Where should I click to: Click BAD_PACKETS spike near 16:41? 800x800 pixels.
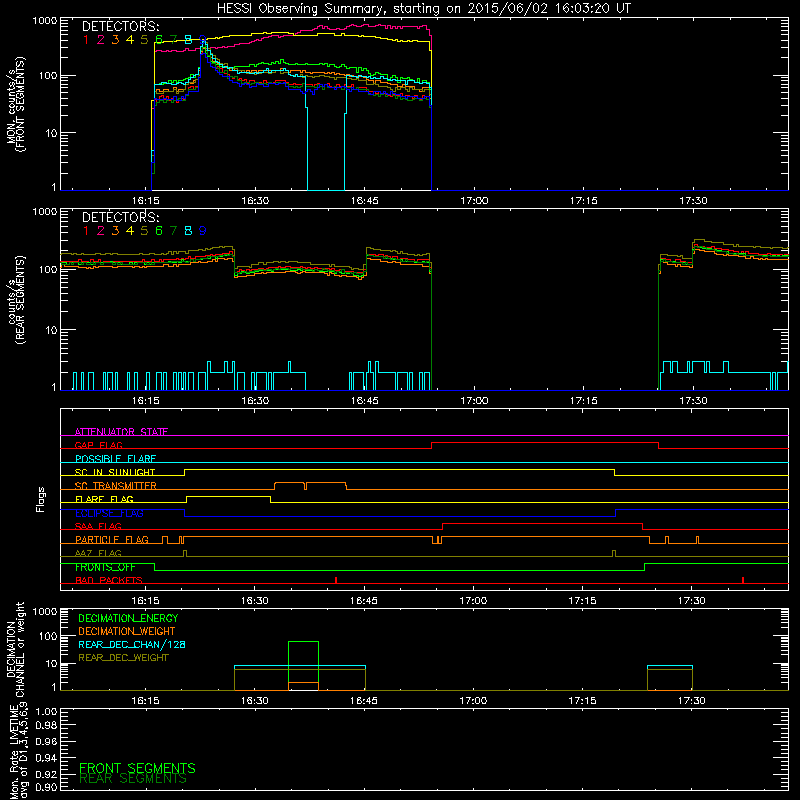(x=336, y=580)
